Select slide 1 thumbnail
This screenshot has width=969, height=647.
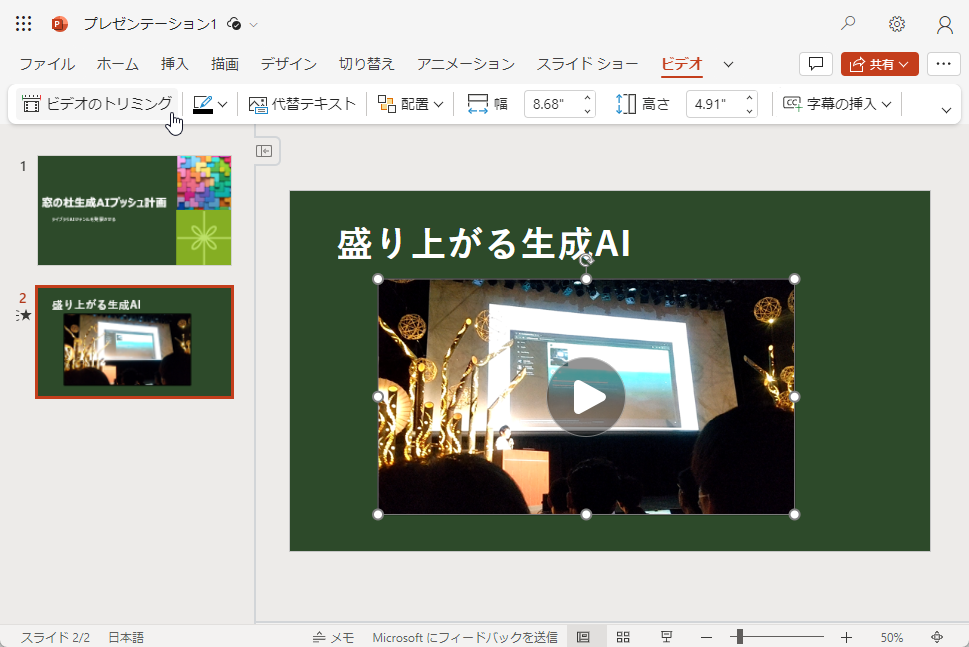point(134,210)
